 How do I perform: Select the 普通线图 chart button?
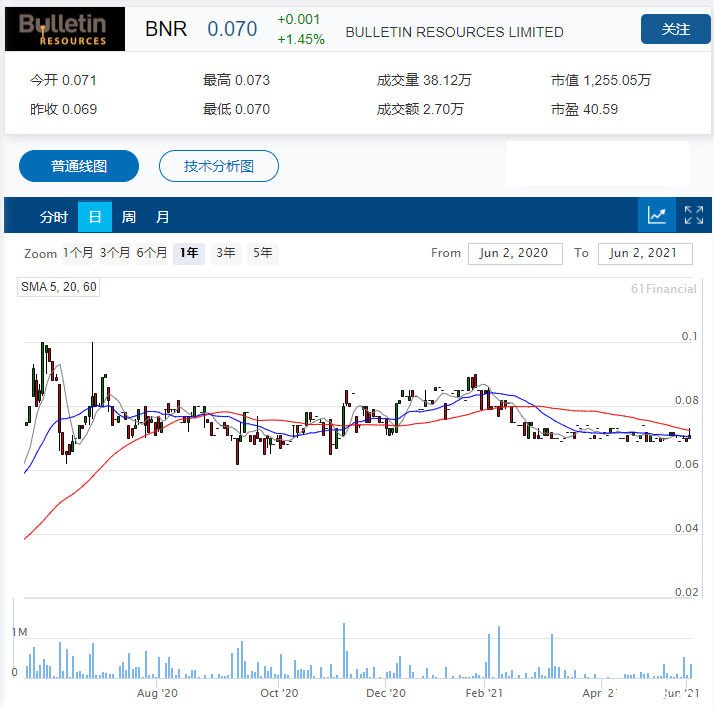(x=79, y=166)
